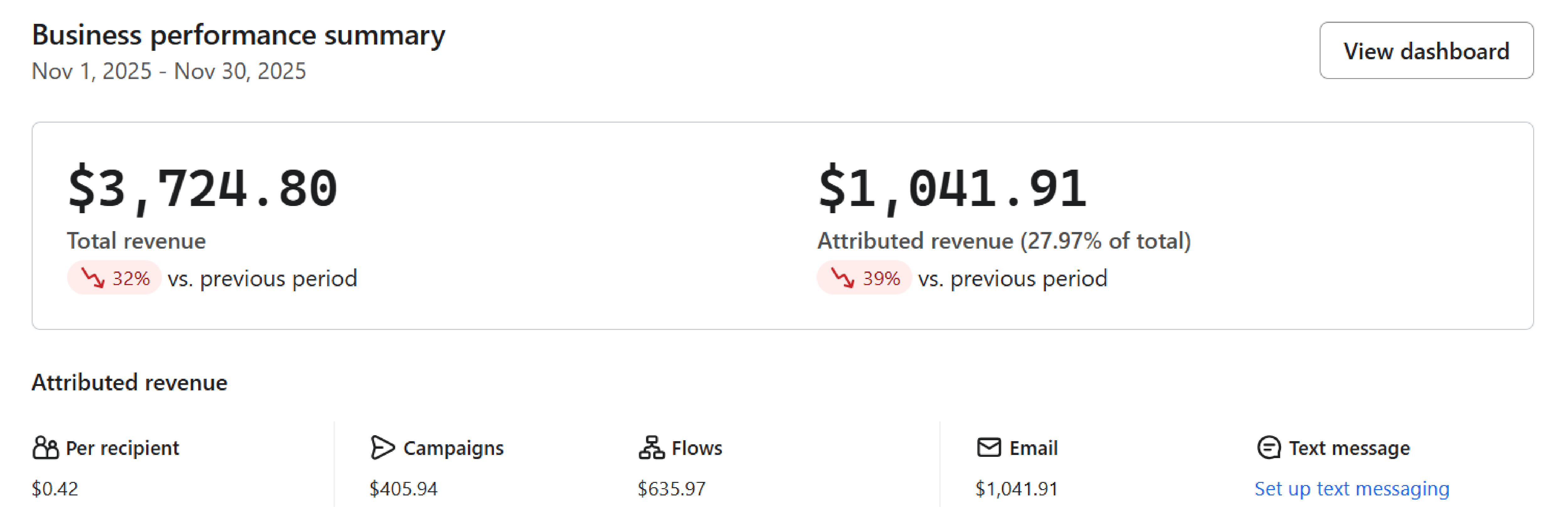1568x507 pixels.
Task: Select the $3,724.80 total revenue figure
Action: coord(202,189)
